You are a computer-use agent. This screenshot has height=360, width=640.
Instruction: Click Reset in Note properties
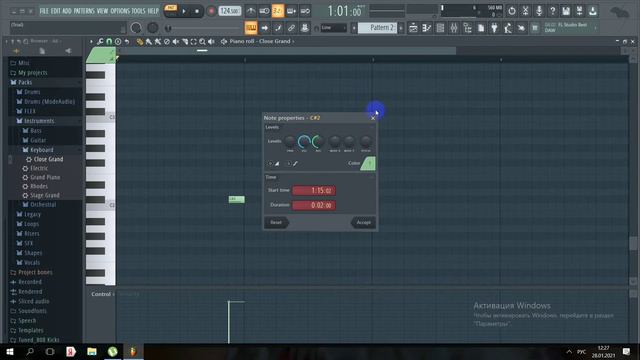(x=276, y=222)
